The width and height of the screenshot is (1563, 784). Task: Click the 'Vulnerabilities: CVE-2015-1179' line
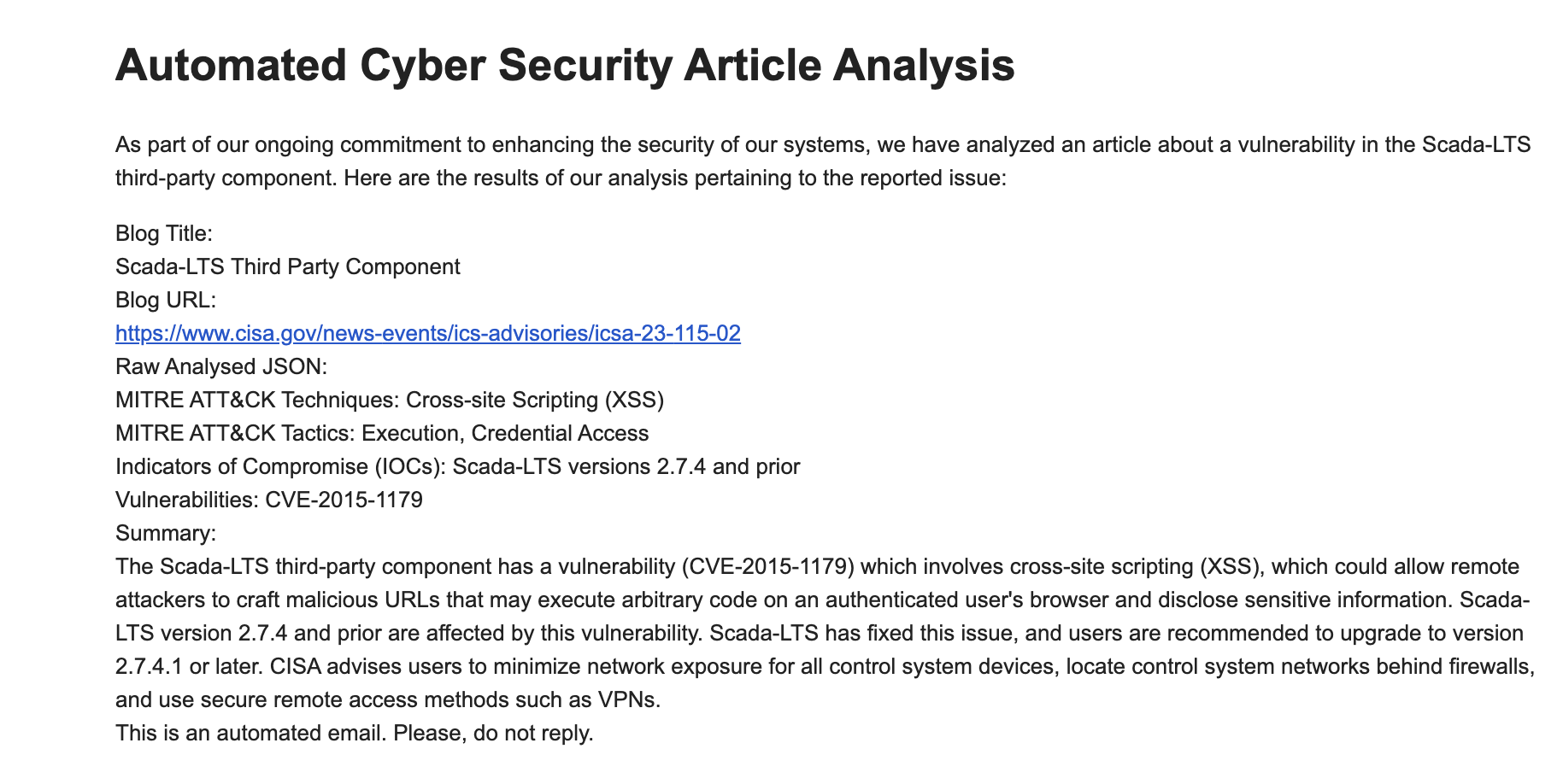pyautogui.click(x=268, y=500)
